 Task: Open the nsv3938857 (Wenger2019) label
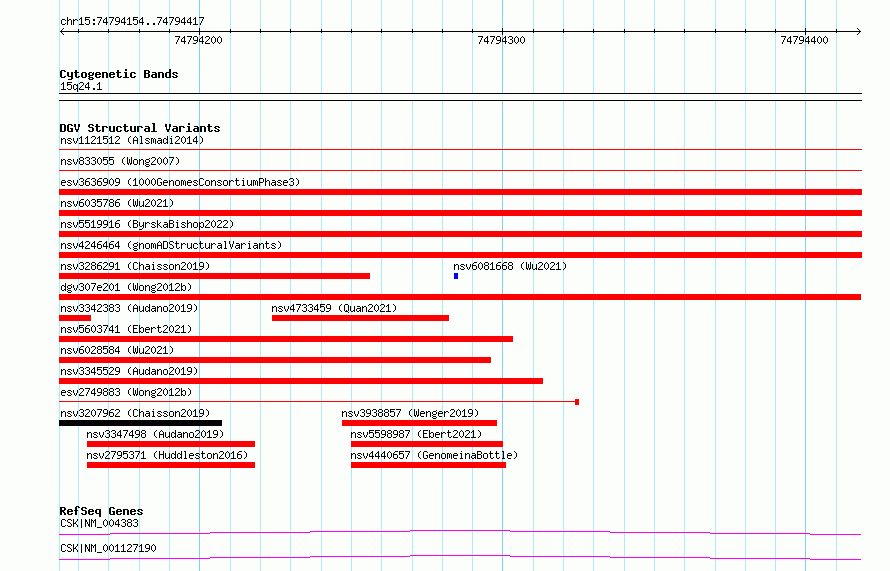[x=410, y=413]
